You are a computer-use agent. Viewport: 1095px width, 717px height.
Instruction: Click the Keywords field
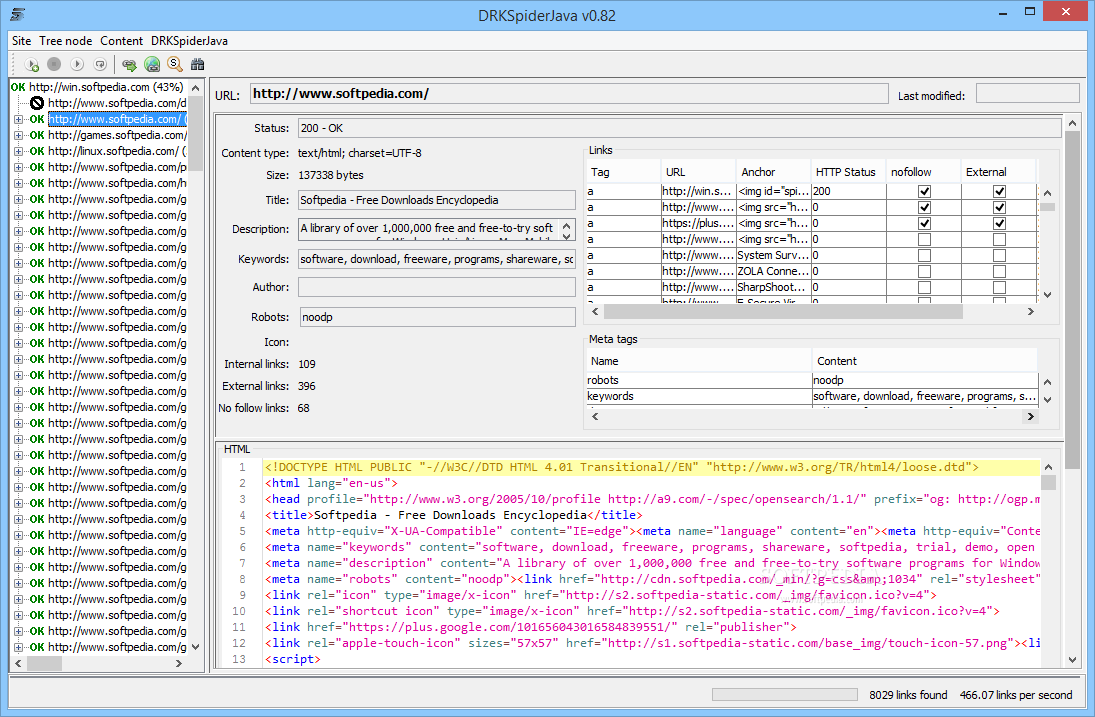[436, 259]
